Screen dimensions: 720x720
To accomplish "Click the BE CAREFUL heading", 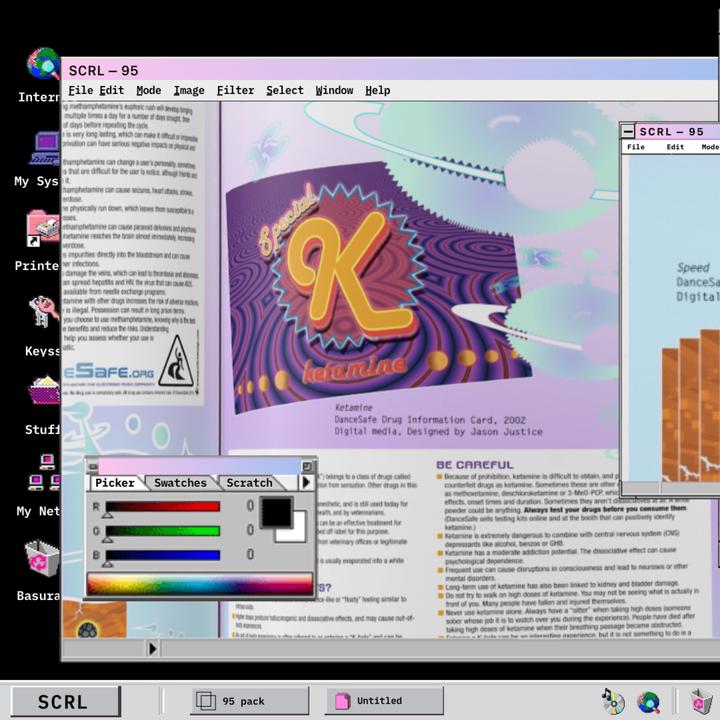I will (474, 465).
